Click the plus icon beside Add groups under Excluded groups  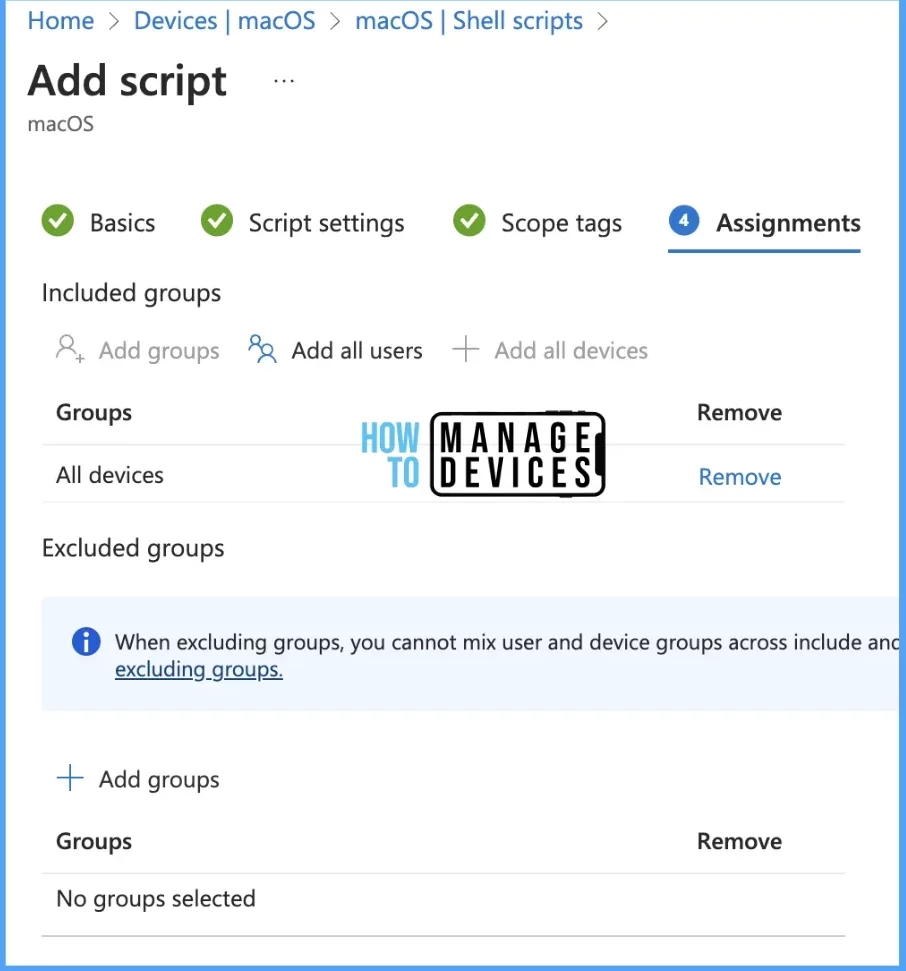pyautogui.click(x=69, y=777)
